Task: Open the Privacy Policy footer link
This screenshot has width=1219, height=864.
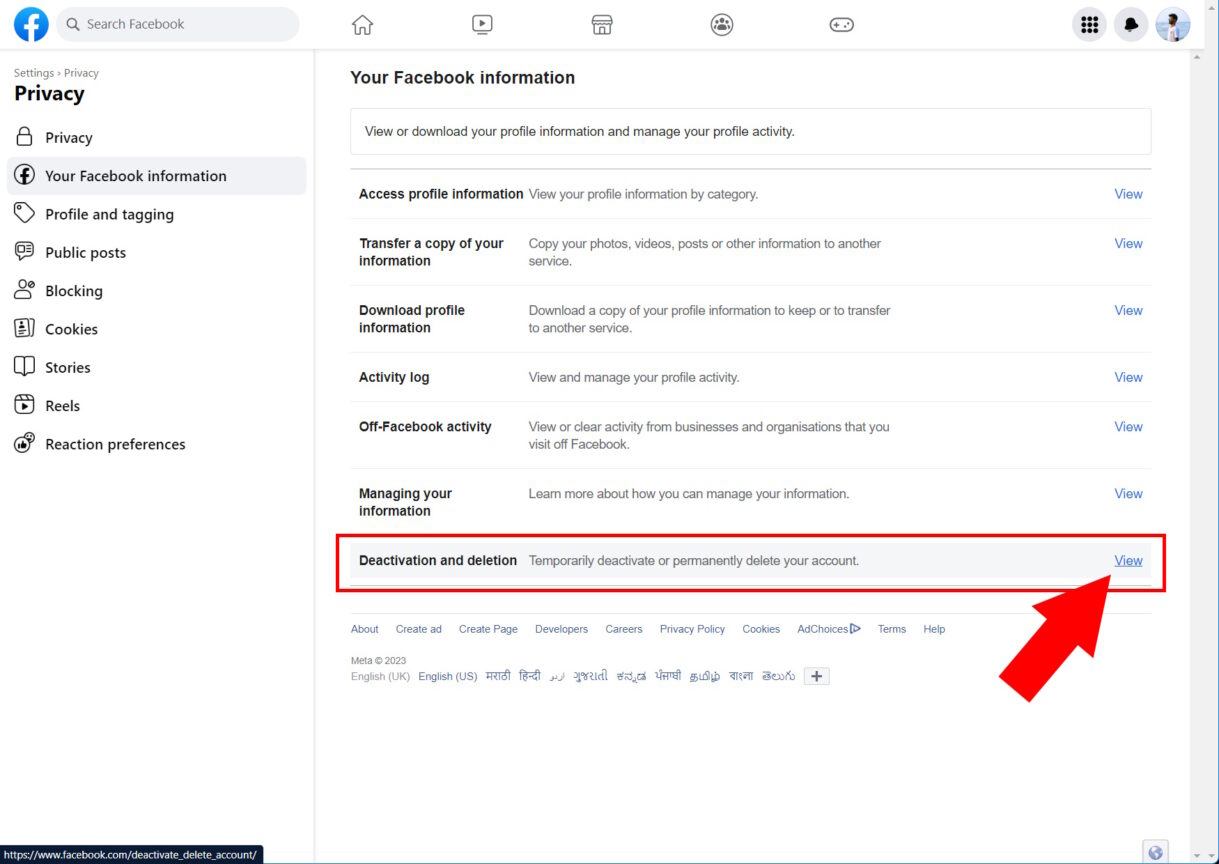Action: pos(692,628)
